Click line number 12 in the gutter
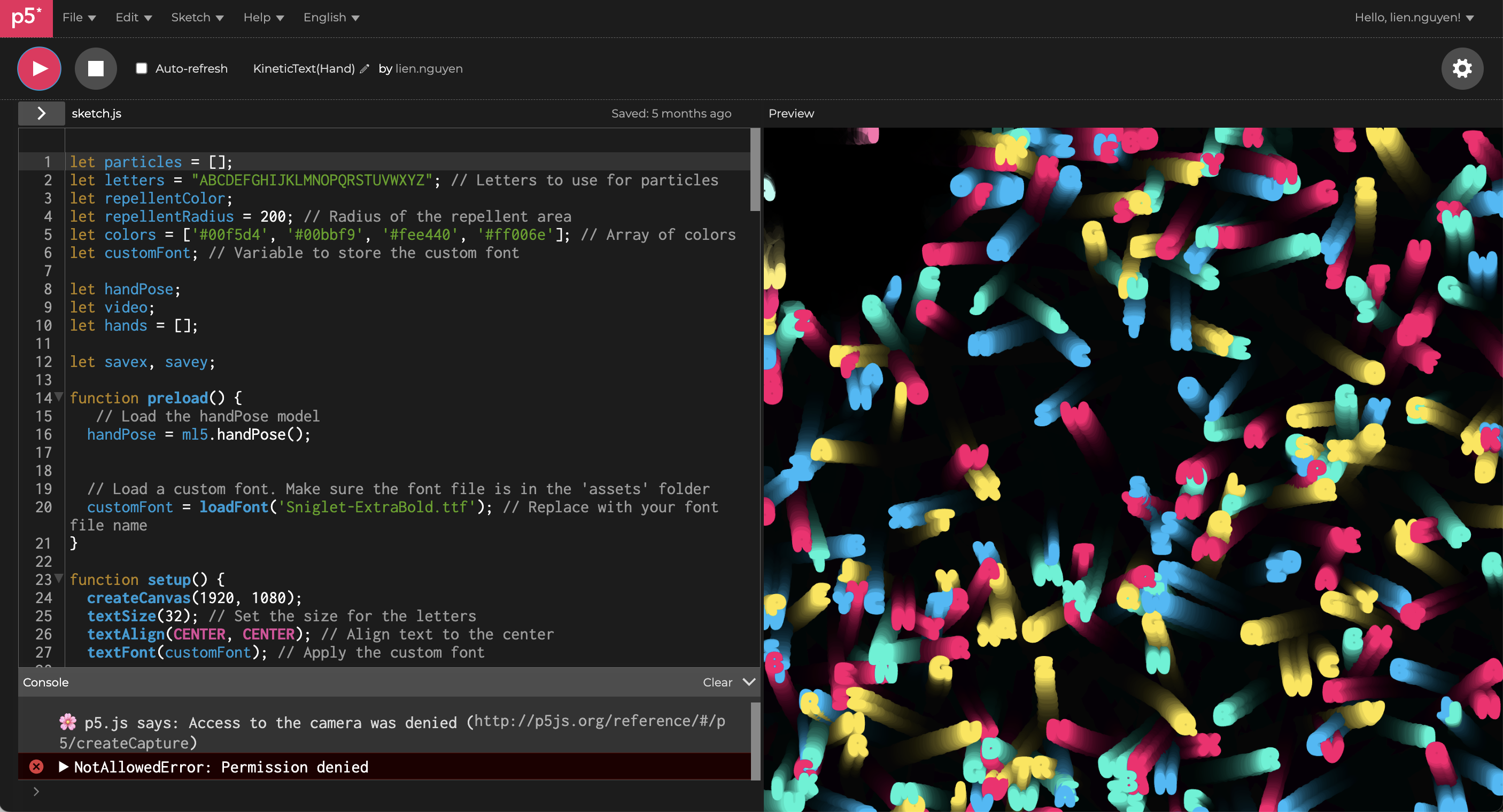The image size is (1503, 812). click(x=44, y=362)
